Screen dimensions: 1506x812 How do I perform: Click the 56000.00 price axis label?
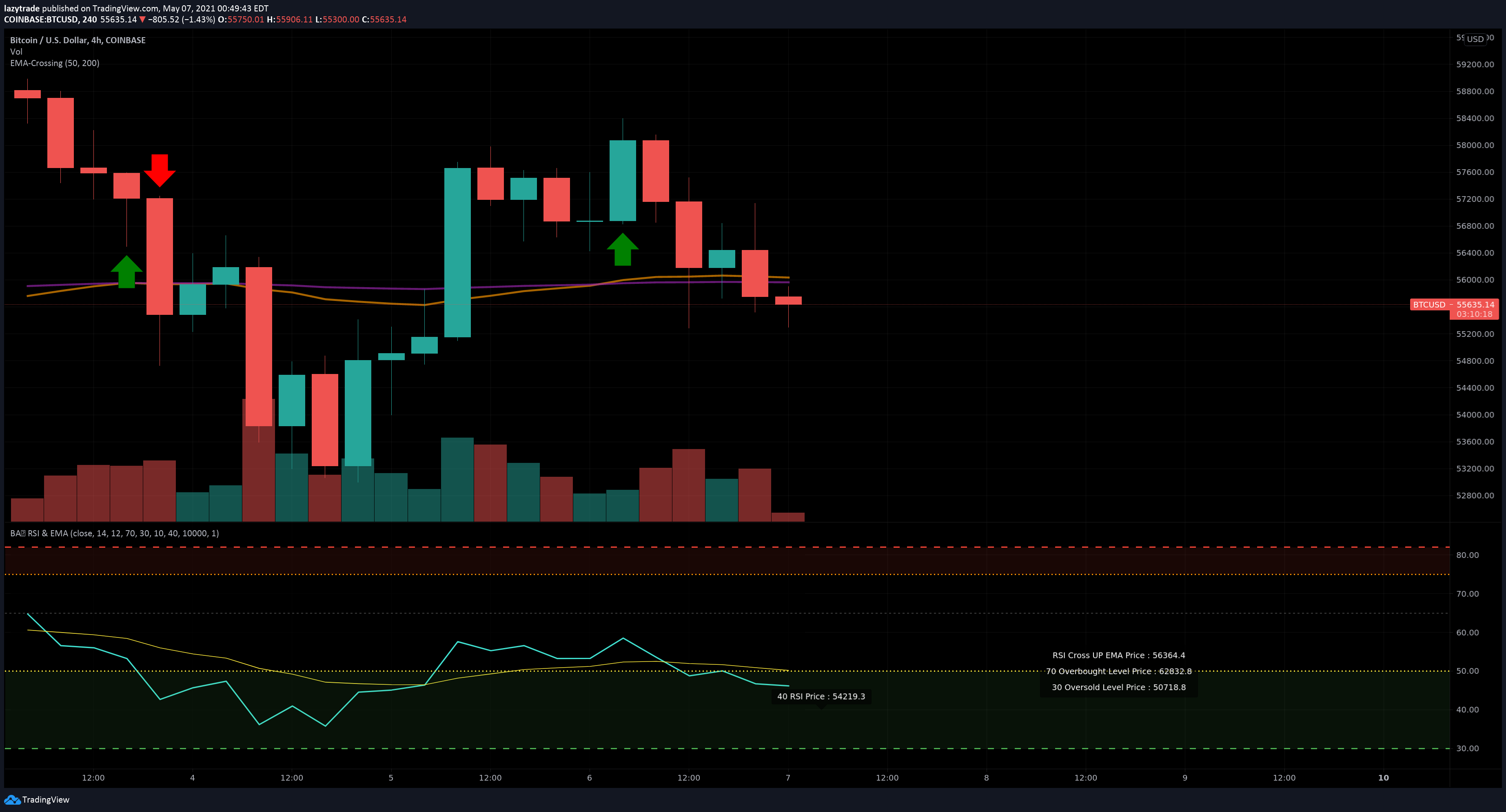click(x=1475, y=280)
